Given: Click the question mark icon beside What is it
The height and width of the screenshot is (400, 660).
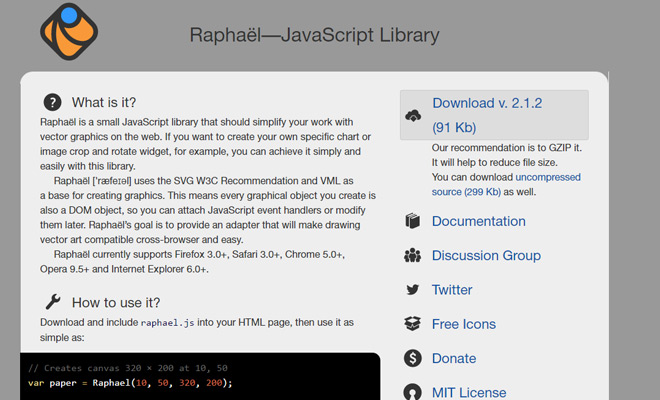Looking at the screenshot, I should [52, 102].
